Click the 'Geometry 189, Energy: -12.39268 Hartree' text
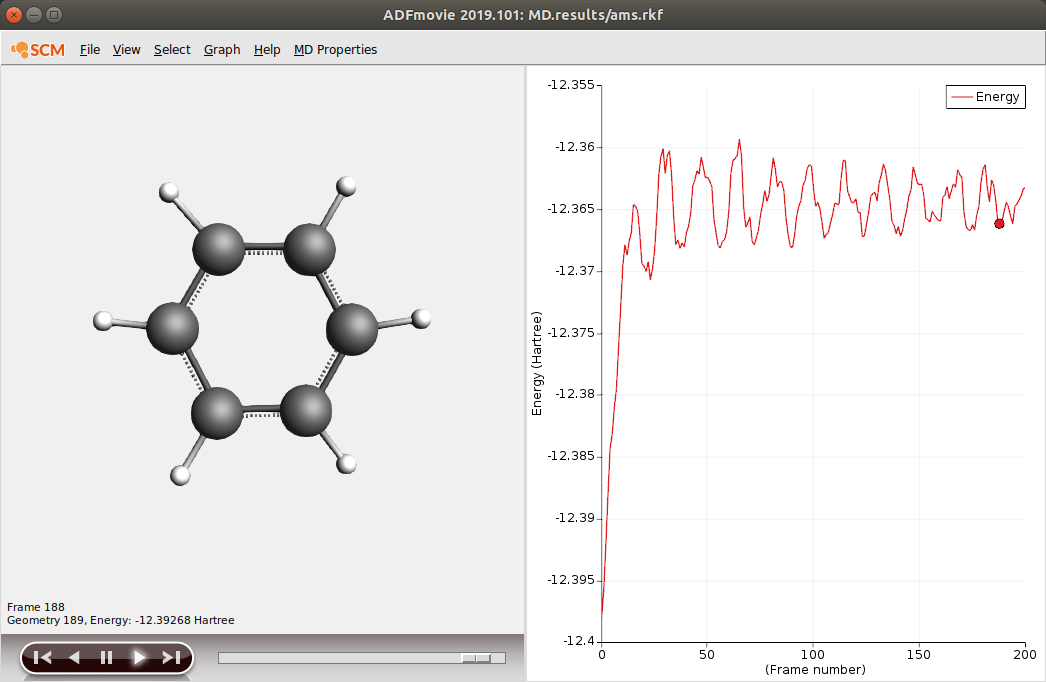The width and height of the screenshot is (1046, 682). tap(121, 620)
